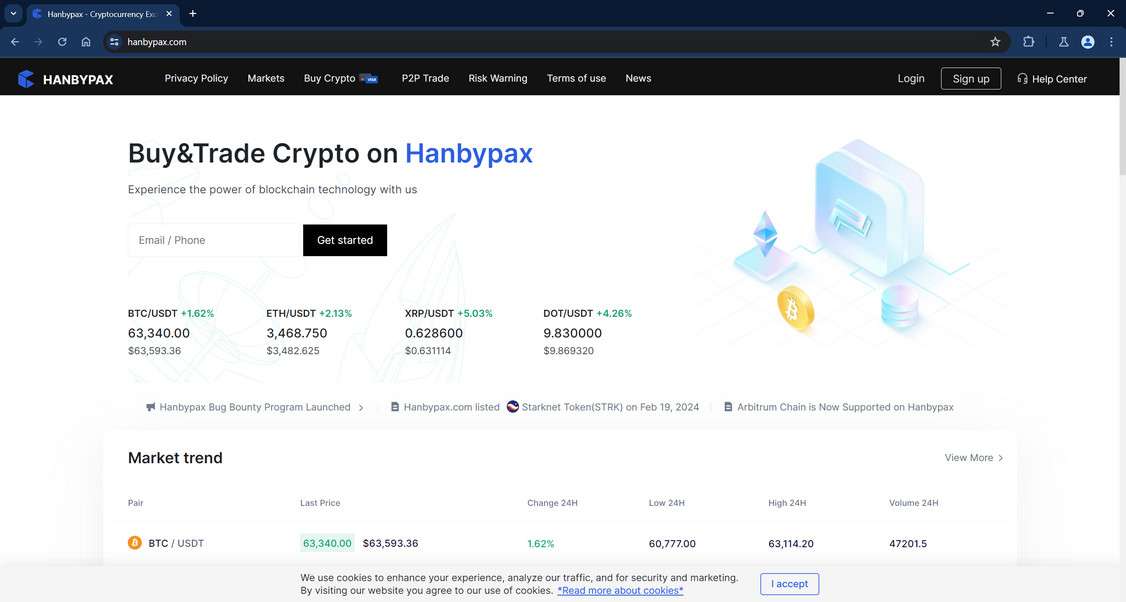Click the 1.62% change value in table
The image size is (1126, 602).
[x=541, y=544]
